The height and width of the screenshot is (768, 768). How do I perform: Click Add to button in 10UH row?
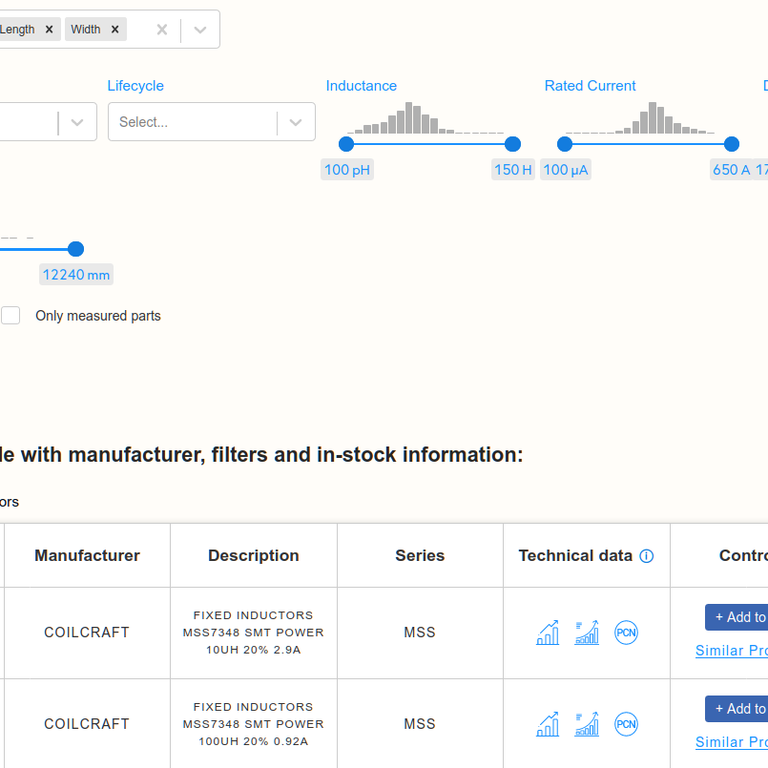click(x=737, y=617)
